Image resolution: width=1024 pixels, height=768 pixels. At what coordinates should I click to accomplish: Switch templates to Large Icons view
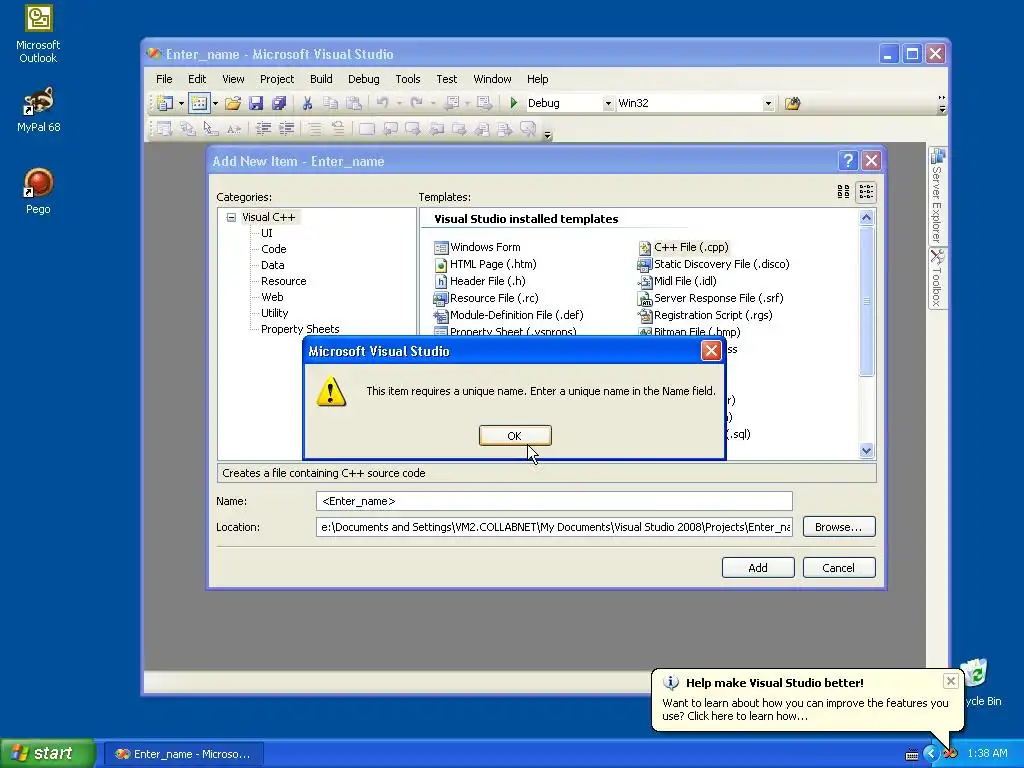[x=843, y=191]
